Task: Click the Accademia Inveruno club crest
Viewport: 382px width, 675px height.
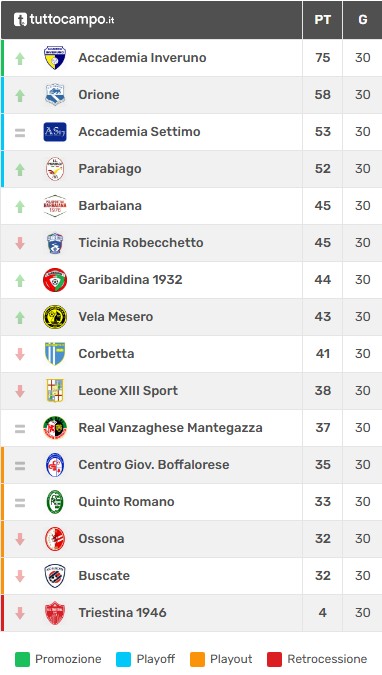Action: point(55,58)
